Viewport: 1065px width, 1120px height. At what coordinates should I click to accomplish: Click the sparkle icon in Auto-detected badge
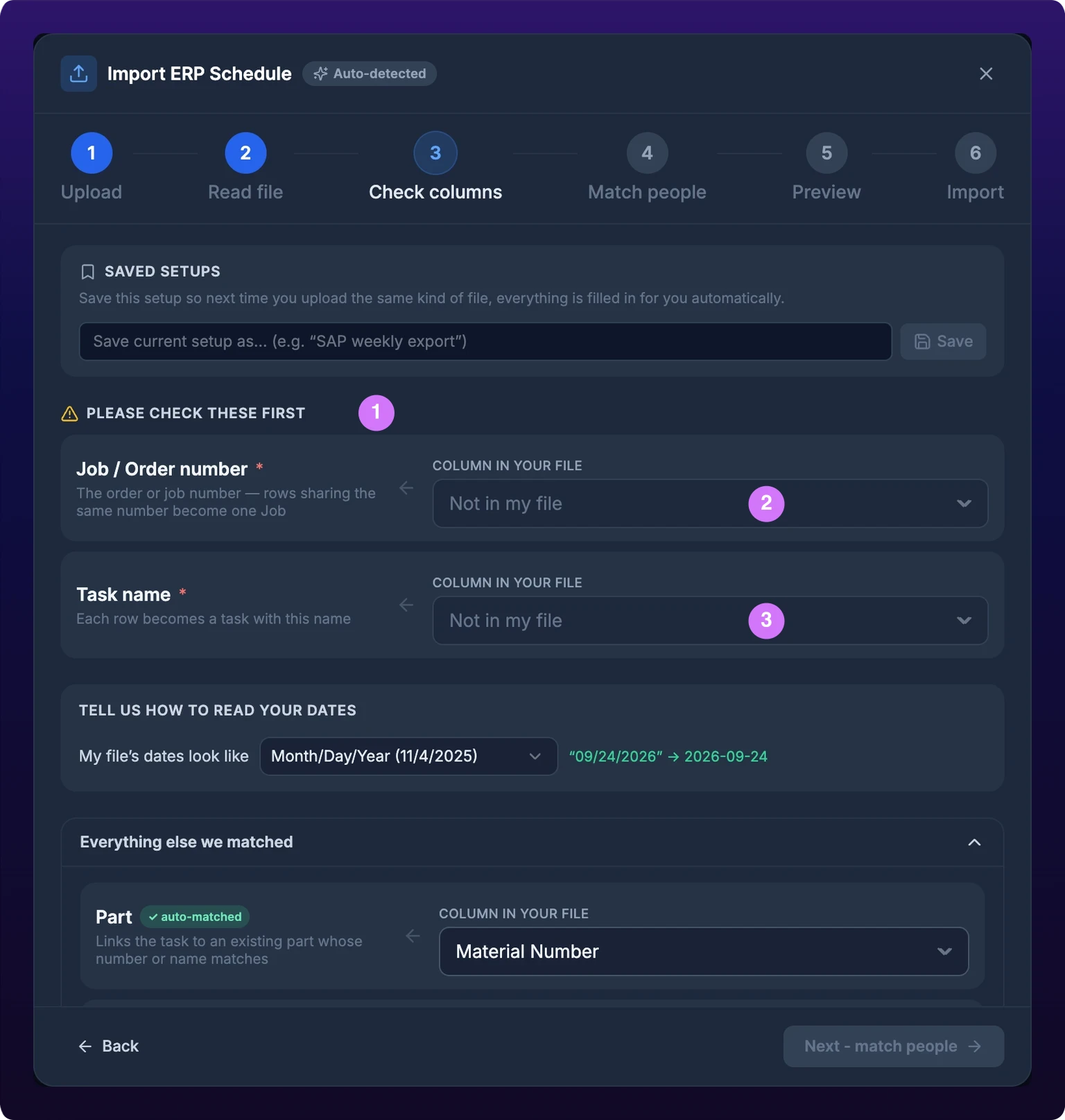click(x=320, y=74)
